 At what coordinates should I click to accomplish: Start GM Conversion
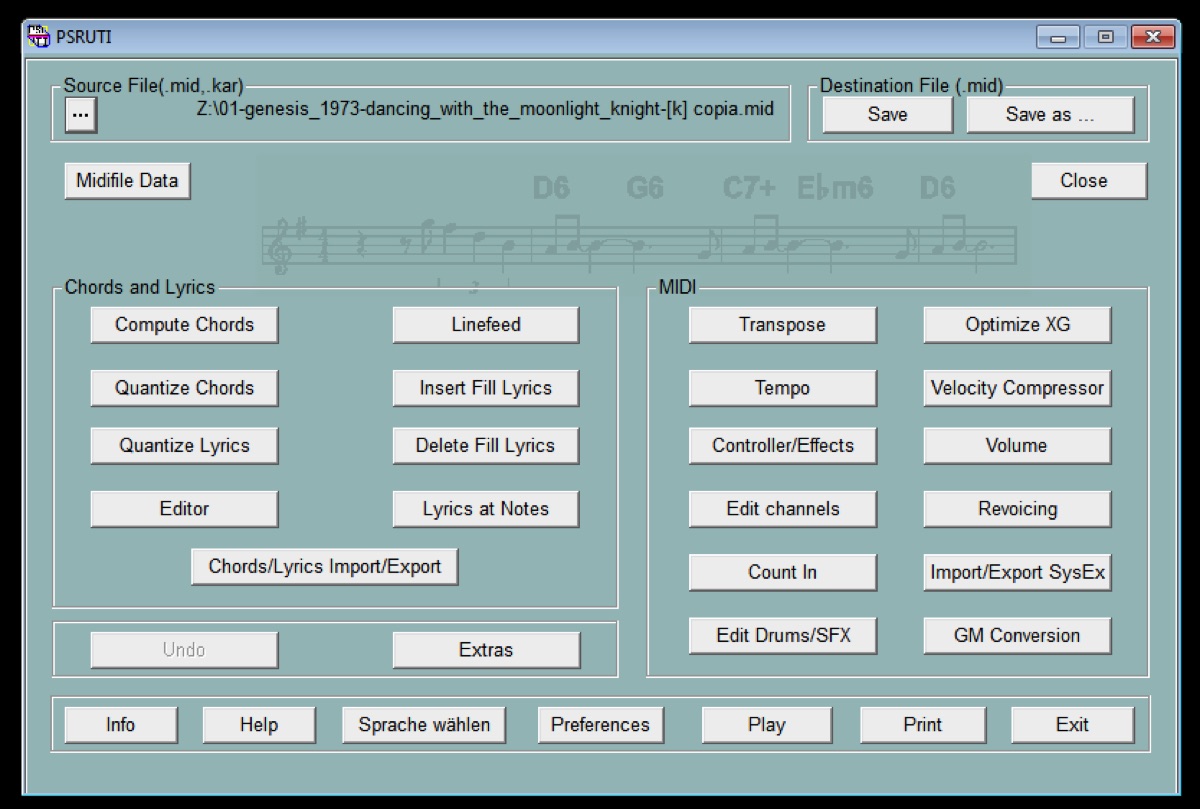click(x=1017, y=635)
